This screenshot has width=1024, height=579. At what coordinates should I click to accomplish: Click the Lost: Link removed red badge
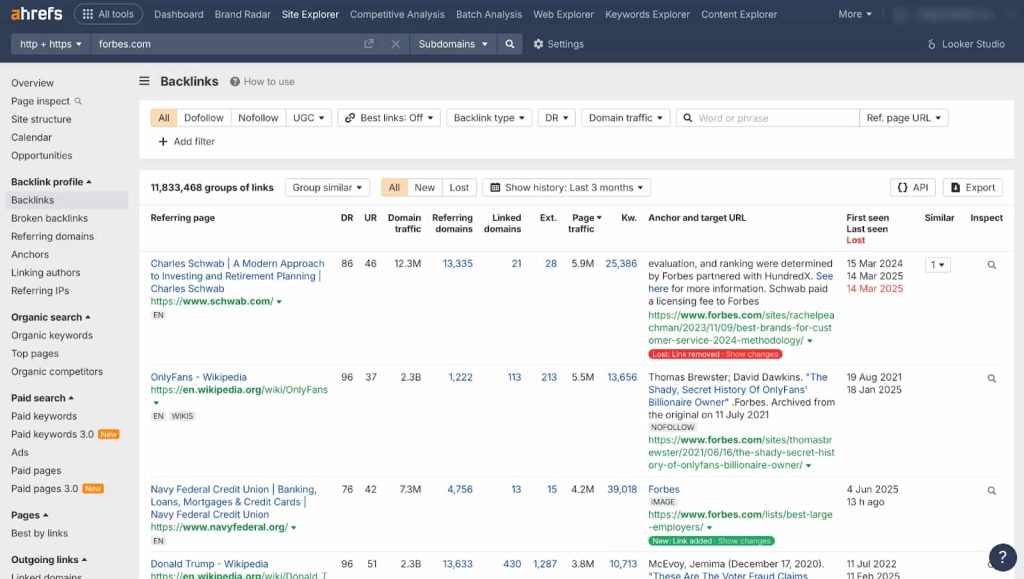715,354
